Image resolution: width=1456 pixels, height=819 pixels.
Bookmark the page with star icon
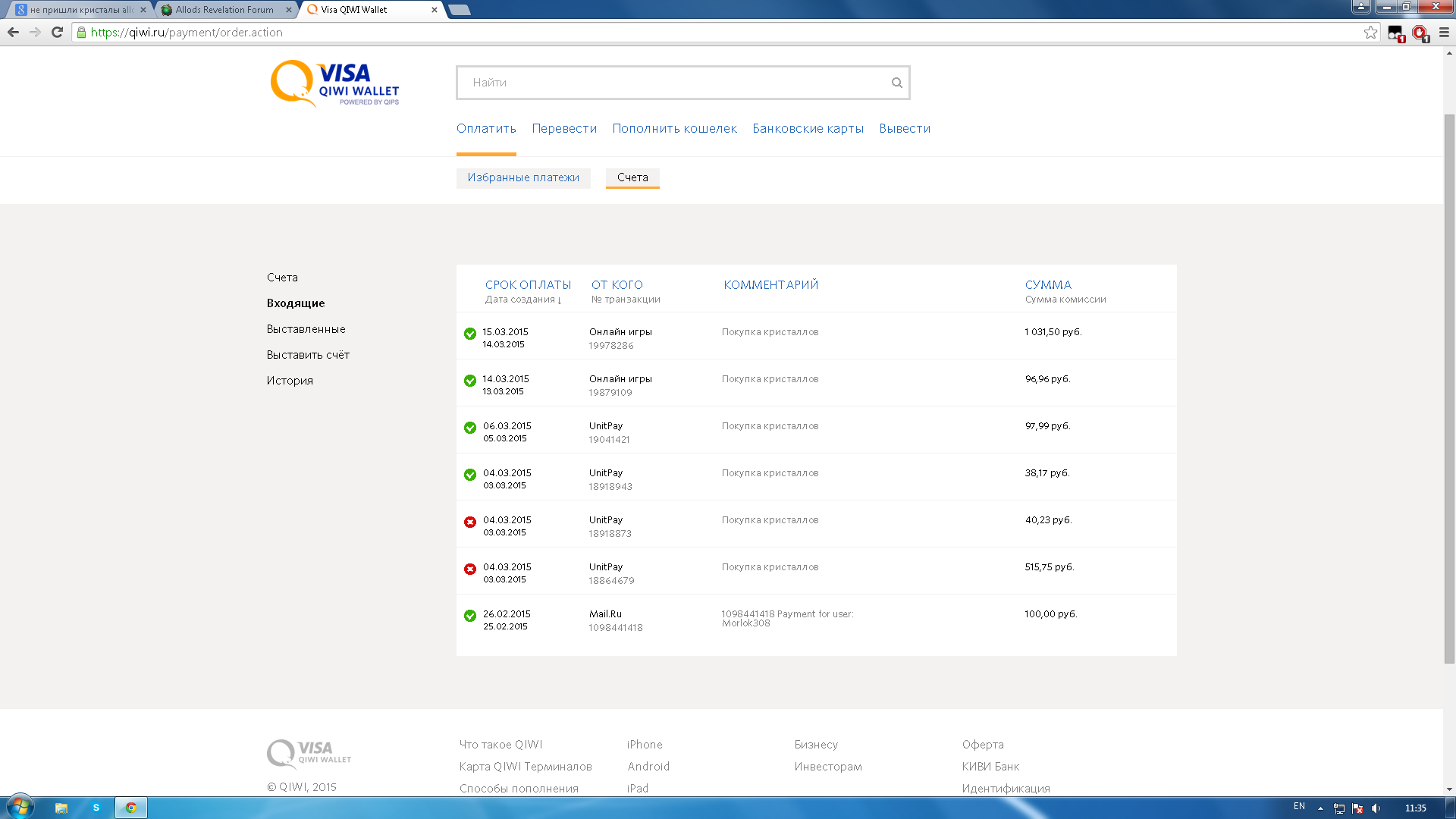click(x=1370, y=32)
